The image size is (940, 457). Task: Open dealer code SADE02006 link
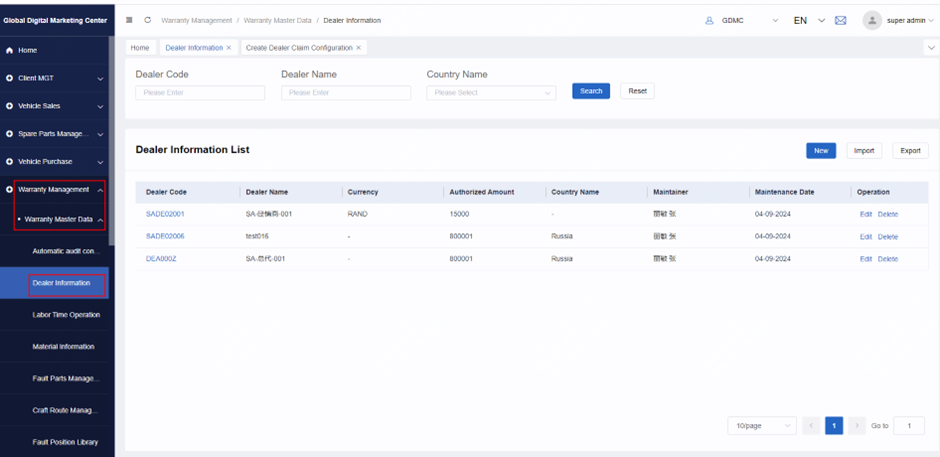(x=165, y=236)
